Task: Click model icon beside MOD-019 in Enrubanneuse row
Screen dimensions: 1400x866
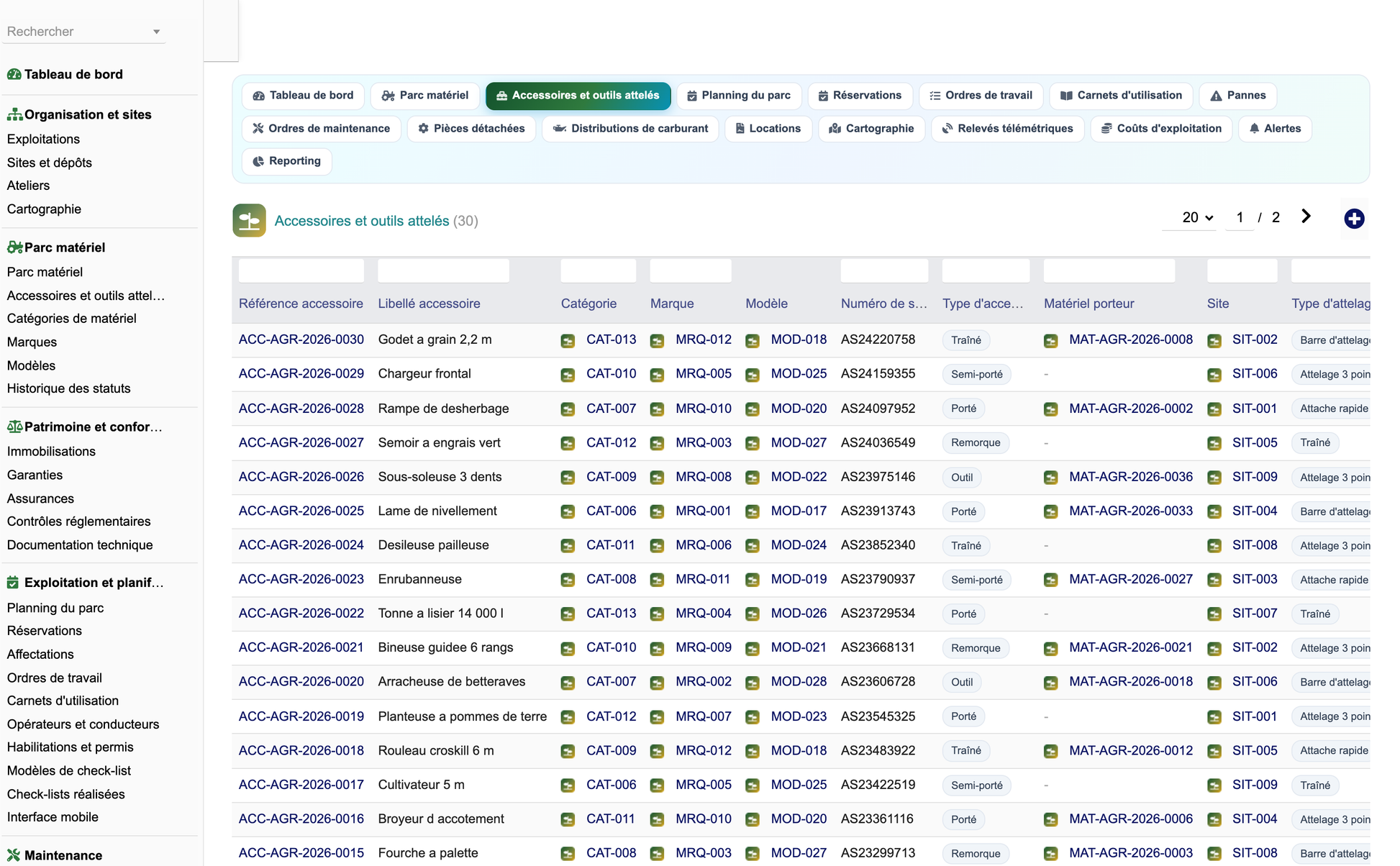Action: coord(753,580)
